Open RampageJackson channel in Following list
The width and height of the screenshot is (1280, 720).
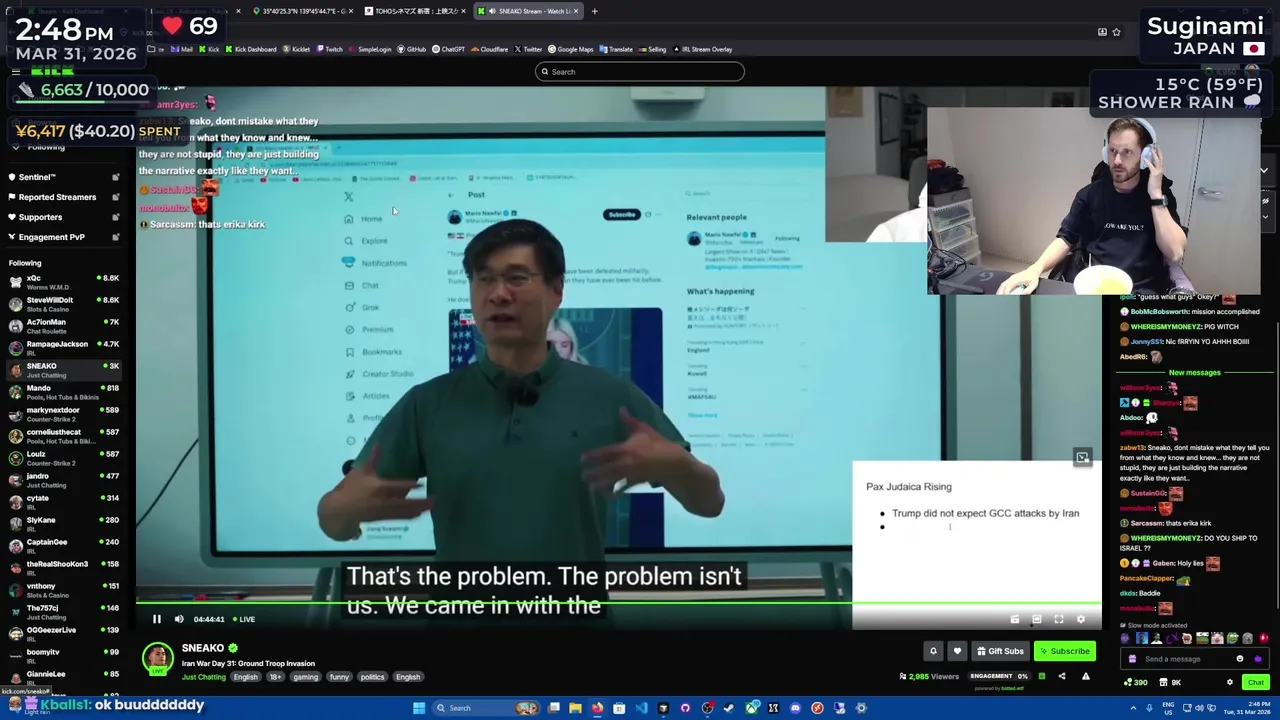(64, 348)
